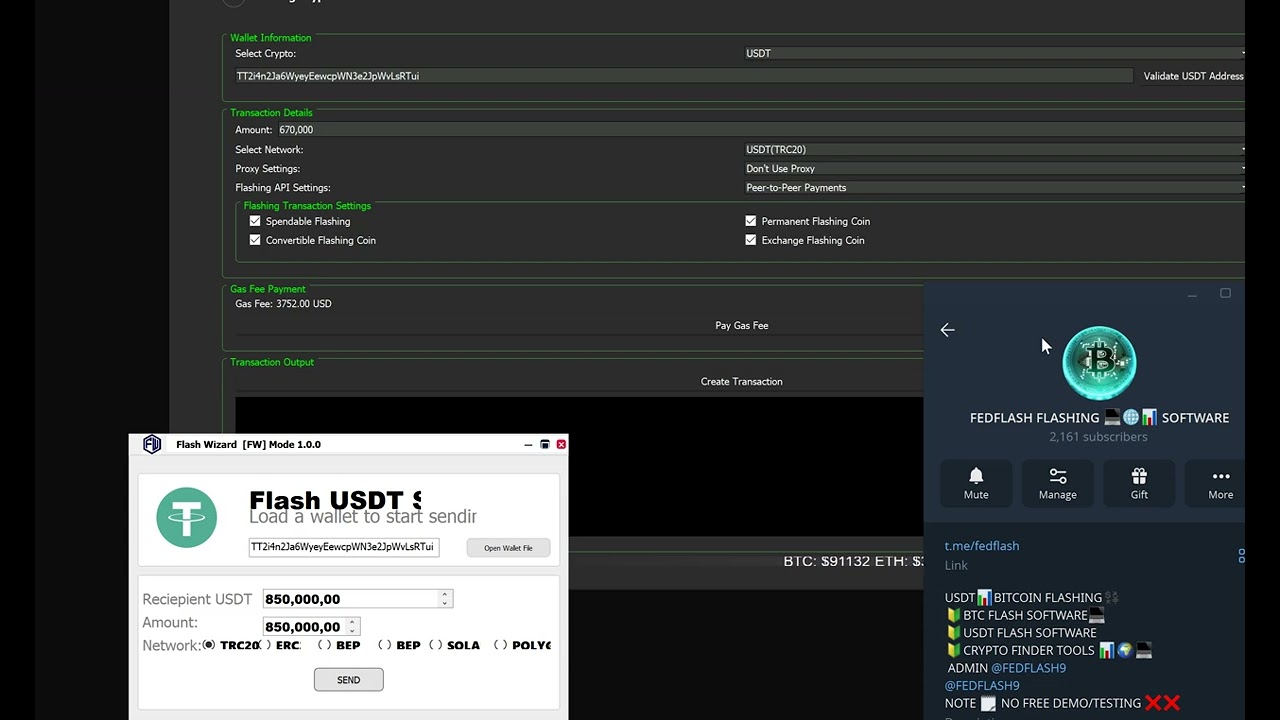Open the Select Crypto dropdown showing USDT
The width and height of the screenshot is (1280, 720).
click(994, 53)
